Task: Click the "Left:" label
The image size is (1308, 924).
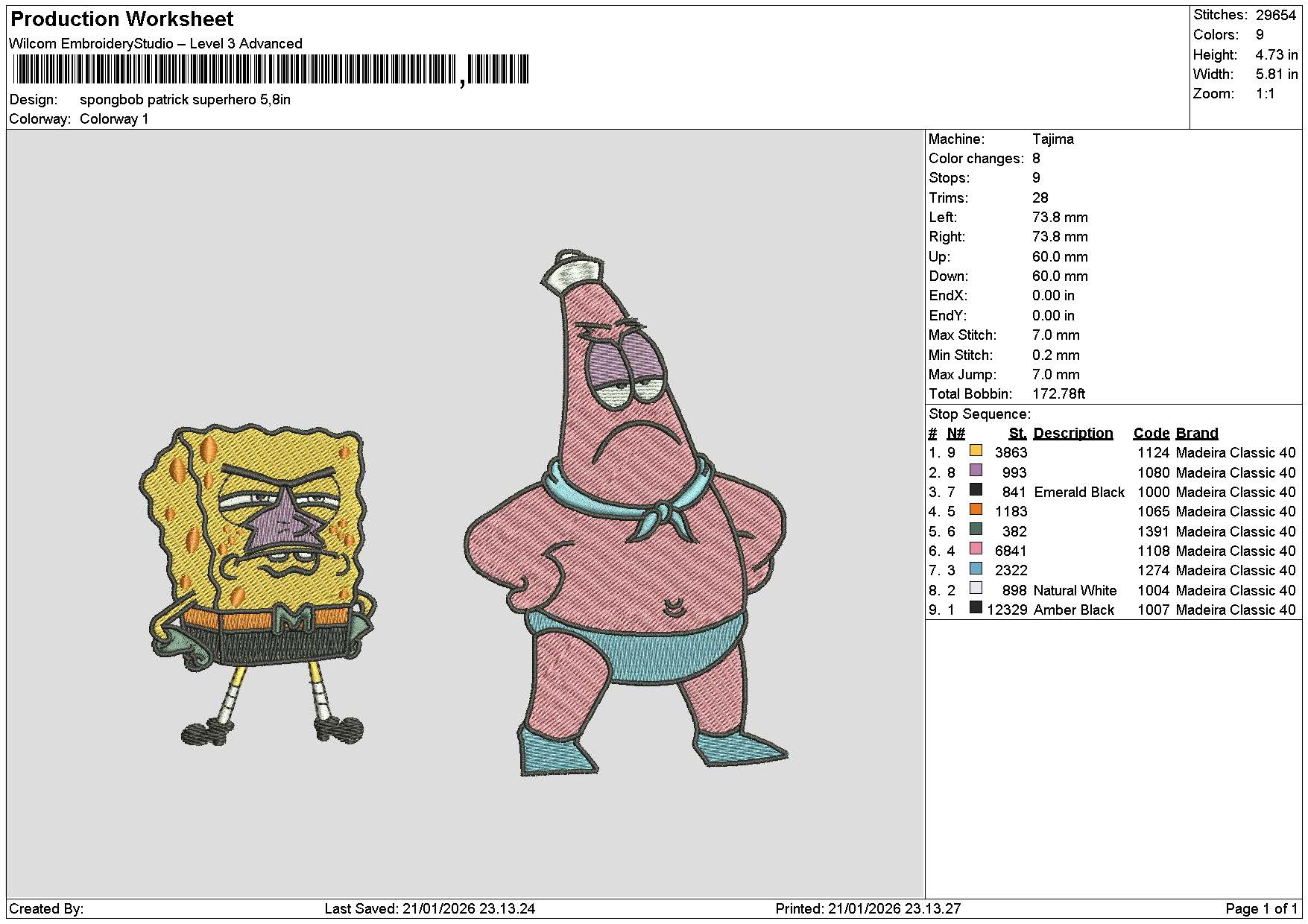Action: pyautogui.click(x=943, y=218)
